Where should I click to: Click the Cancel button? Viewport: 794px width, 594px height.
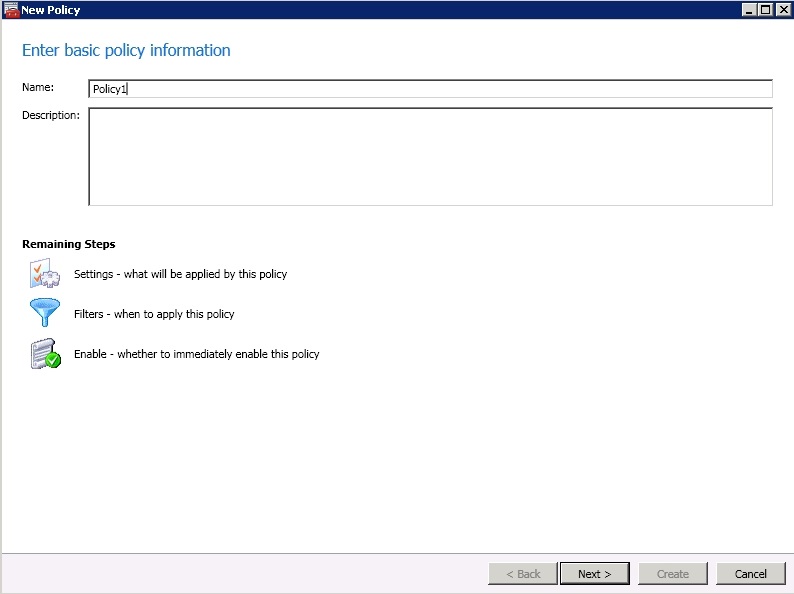750,574
